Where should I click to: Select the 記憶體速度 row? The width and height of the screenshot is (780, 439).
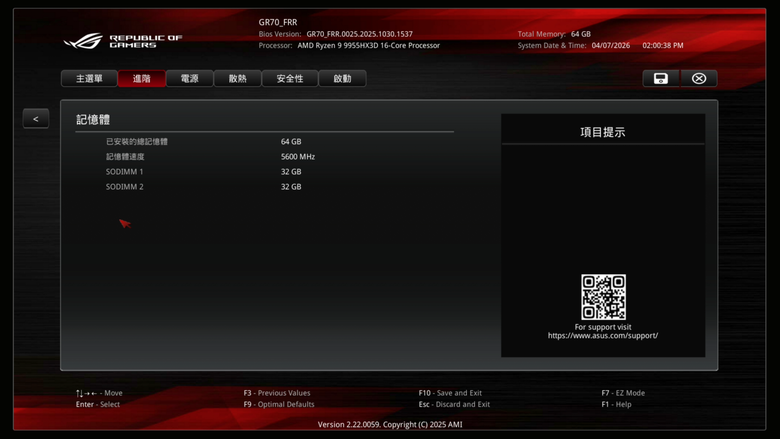pyautogui.click(x=264, y=157)
